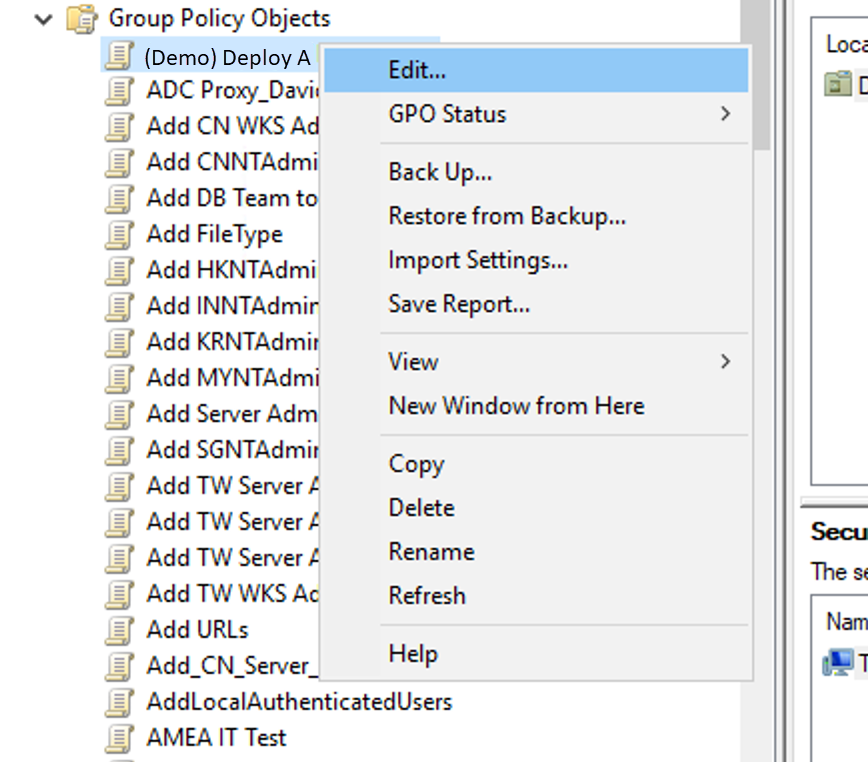The image size is (868, 762).
Task: Choose Rename from the context menu
Action: [431, 552]
